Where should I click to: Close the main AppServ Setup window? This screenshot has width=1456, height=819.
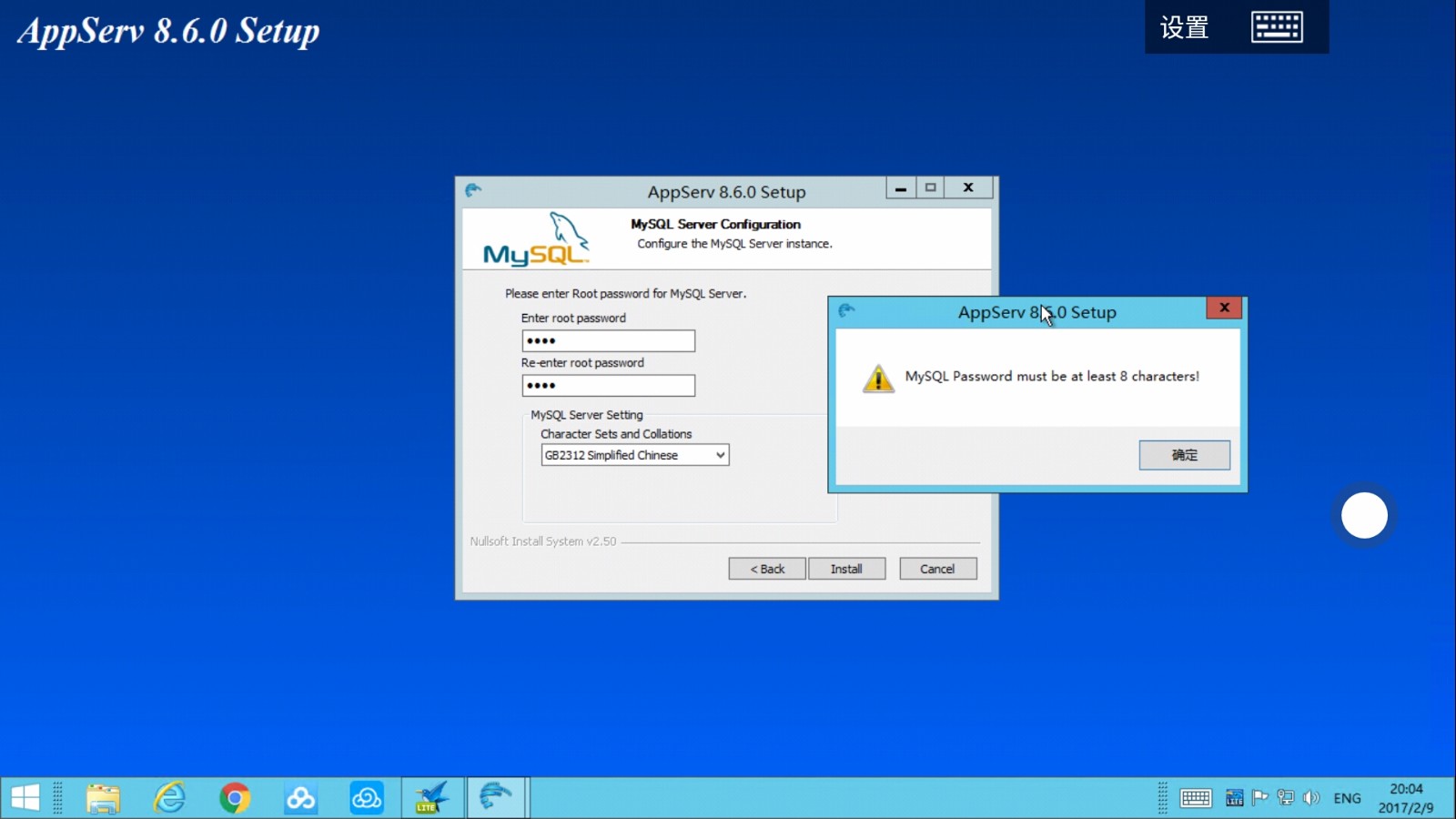pos(968,187)
